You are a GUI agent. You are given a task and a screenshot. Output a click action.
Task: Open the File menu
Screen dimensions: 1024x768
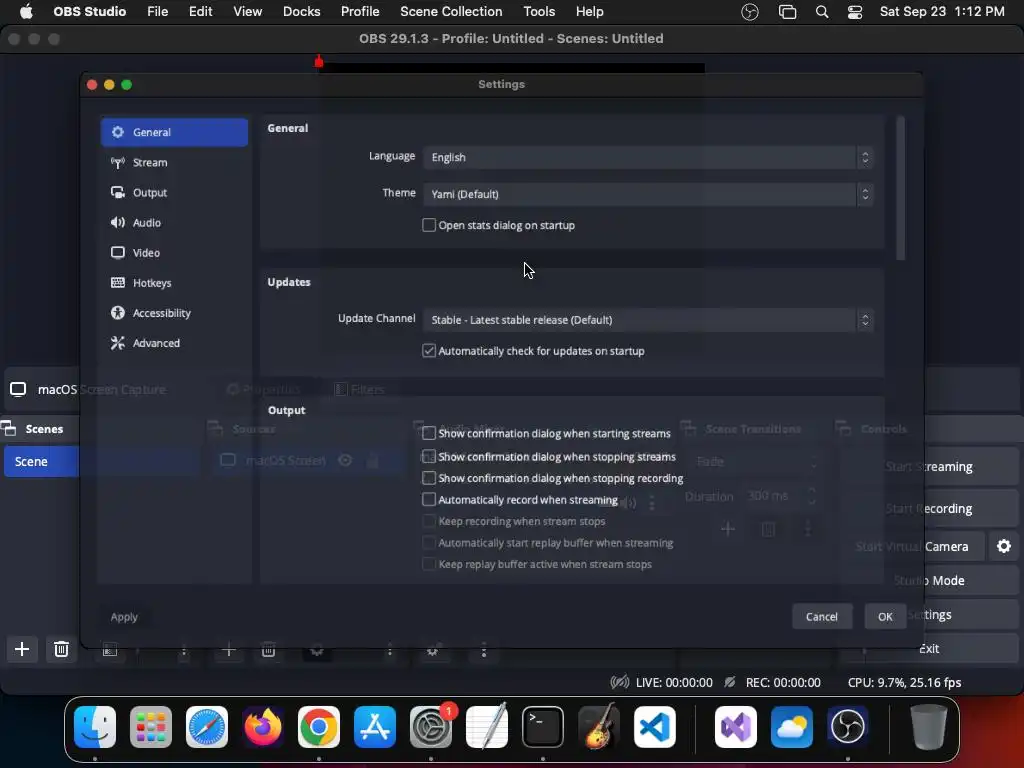(x=157, y=12)
